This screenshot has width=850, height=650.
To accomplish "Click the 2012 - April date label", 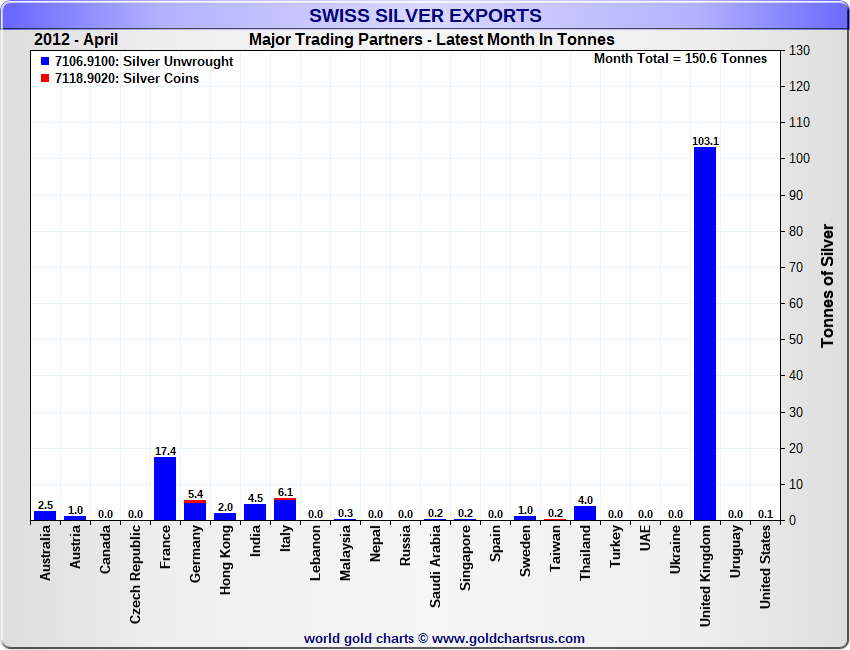I will click(76, 40).
